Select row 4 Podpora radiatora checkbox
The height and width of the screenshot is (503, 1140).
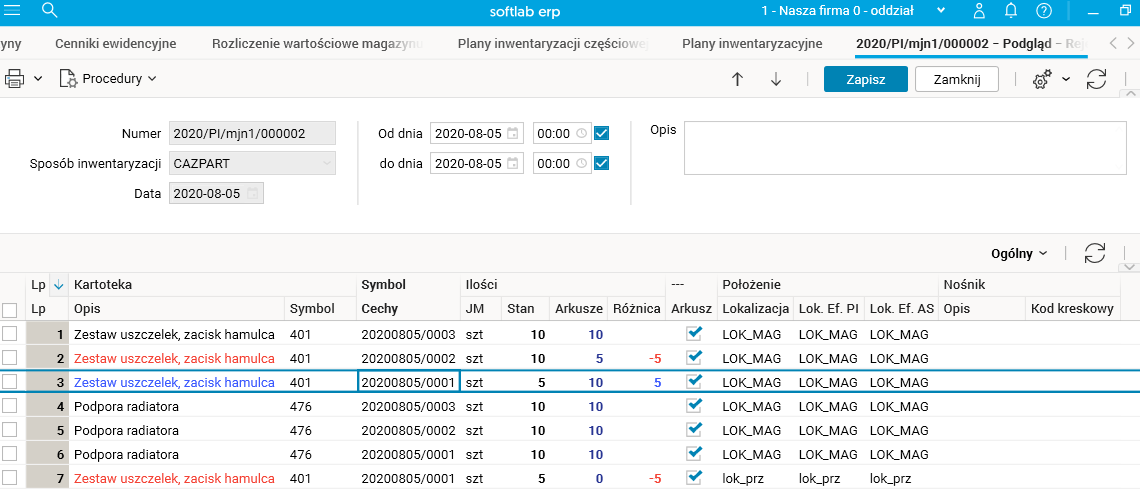10,406
